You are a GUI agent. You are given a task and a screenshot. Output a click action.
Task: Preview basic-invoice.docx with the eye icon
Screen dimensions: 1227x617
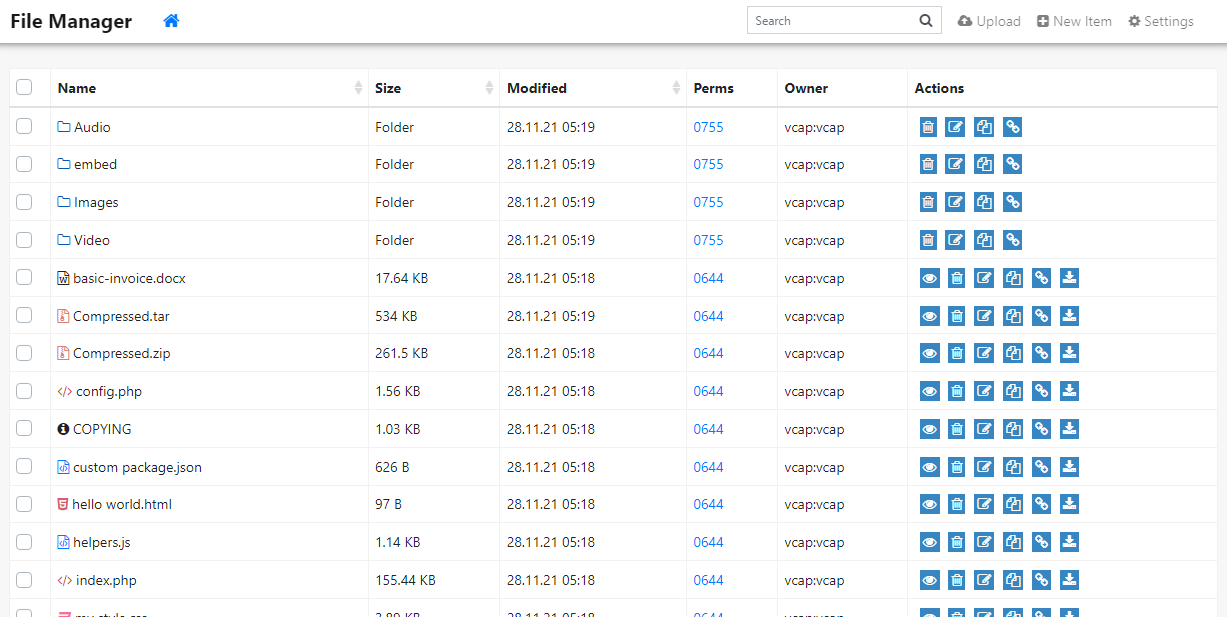pyautogui.click(x=929, y=278)
